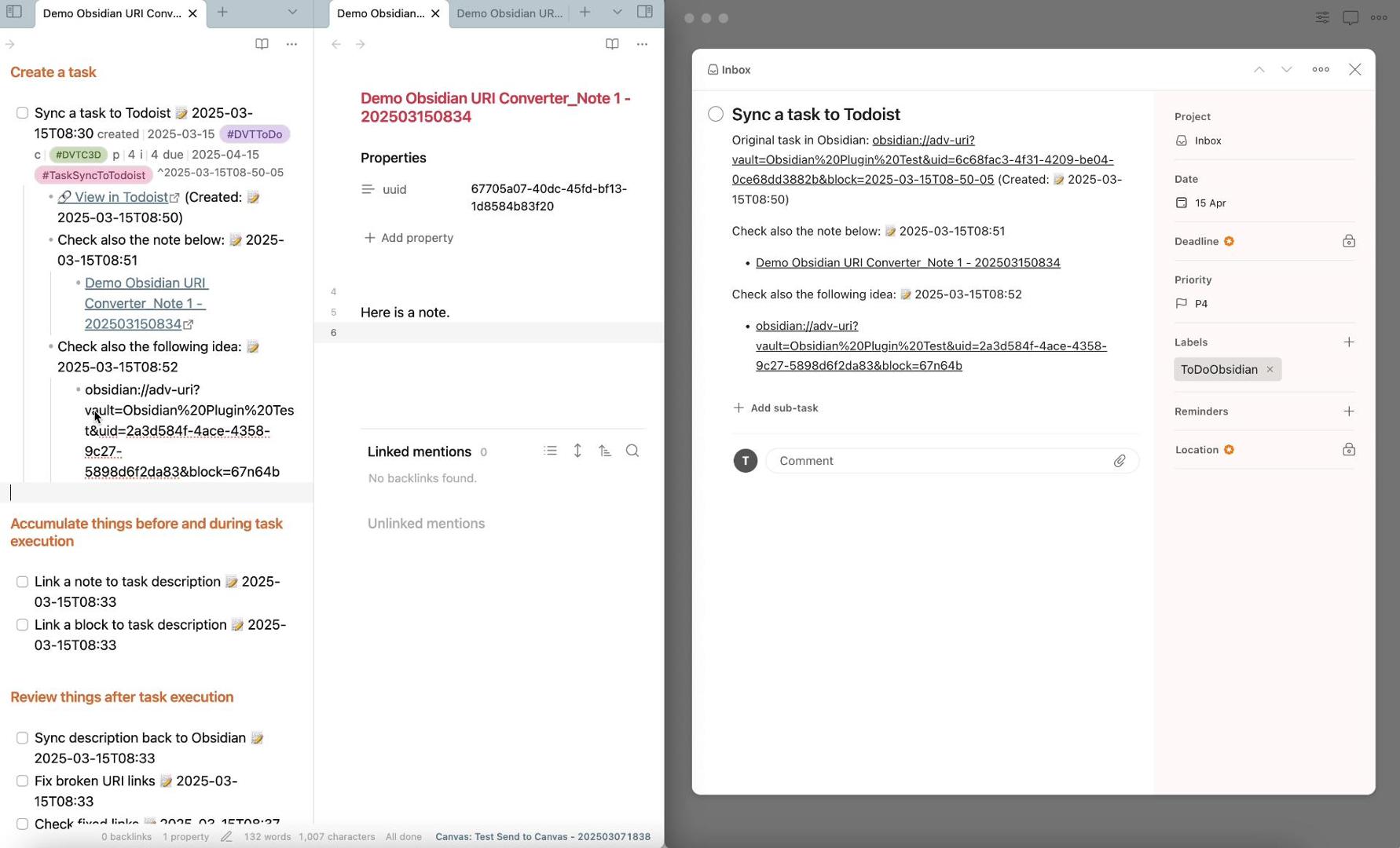Open Todoist view options sliders icon
The height and width of the screenshot is (848, 1400).
tap(1323, 17)
